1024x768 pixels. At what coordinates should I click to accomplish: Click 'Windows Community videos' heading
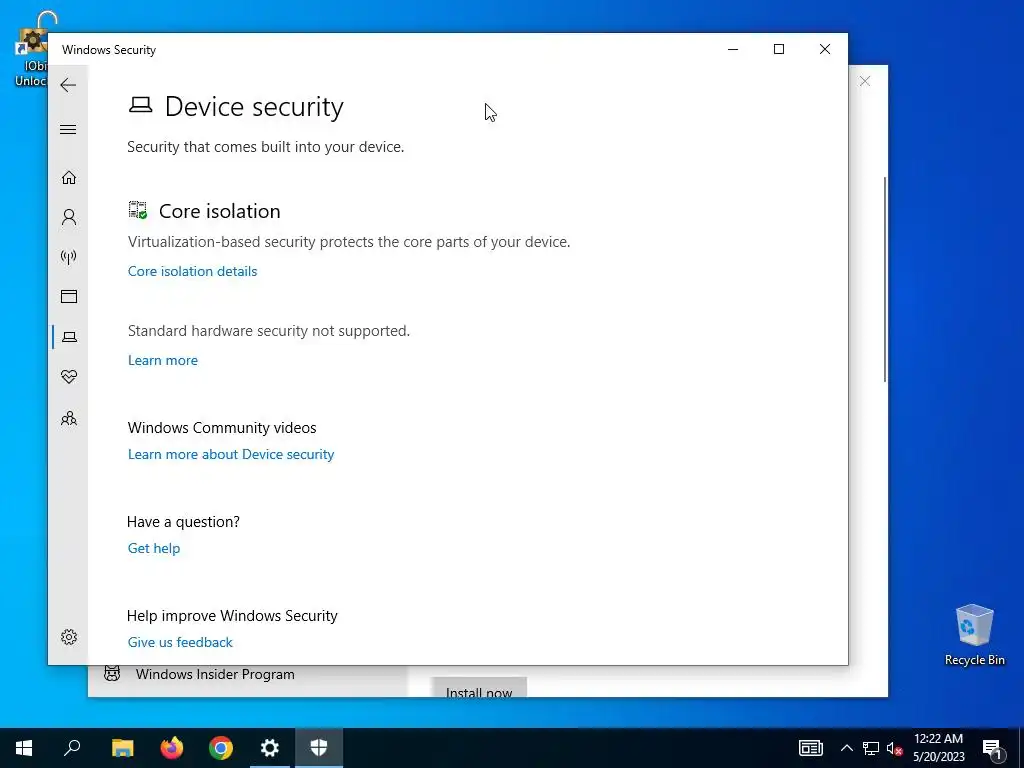point(222,428)
